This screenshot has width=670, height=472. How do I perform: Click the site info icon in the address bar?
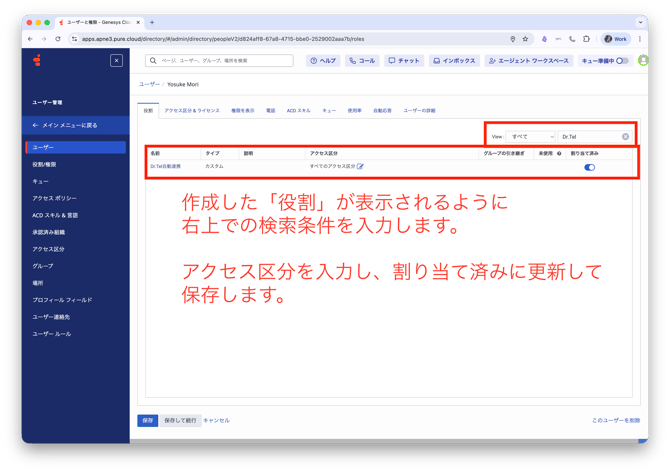point(74,39)
